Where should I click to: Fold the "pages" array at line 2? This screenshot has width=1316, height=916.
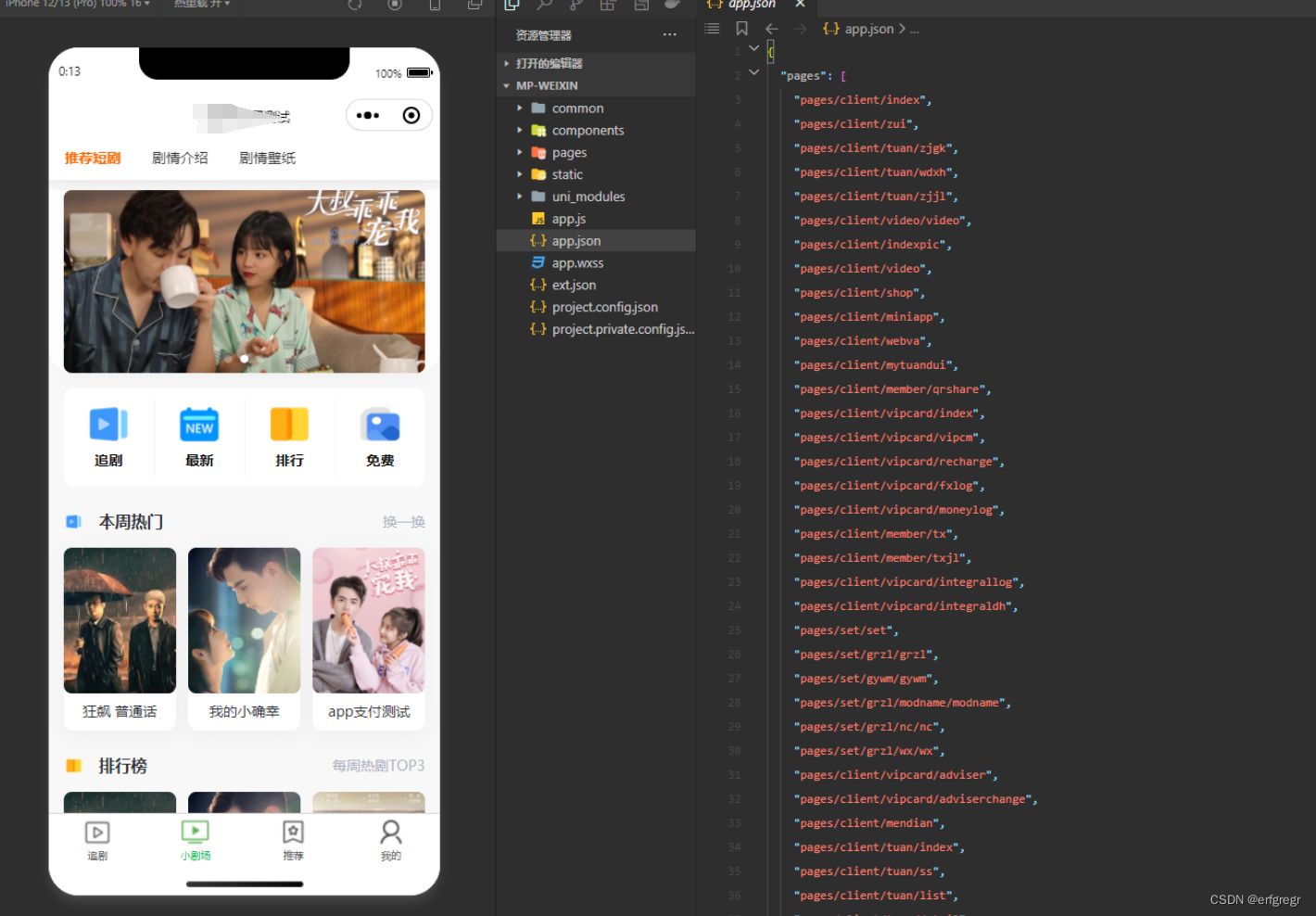(x=753, y=72)
